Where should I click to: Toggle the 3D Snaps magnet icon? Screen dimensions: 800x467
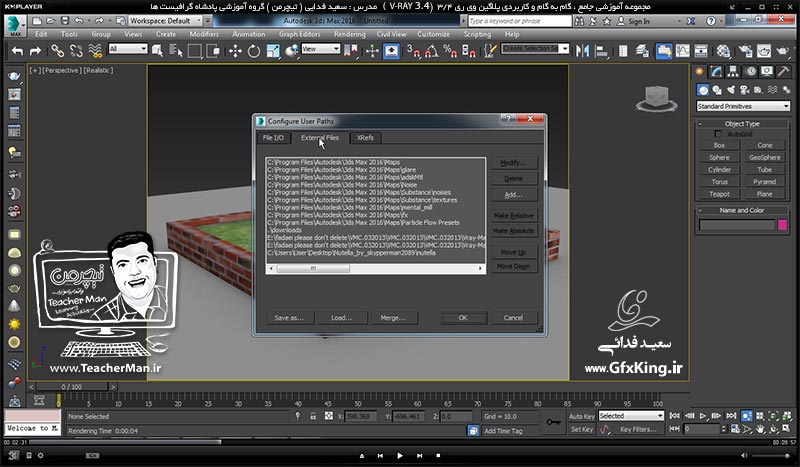point(413,51)
